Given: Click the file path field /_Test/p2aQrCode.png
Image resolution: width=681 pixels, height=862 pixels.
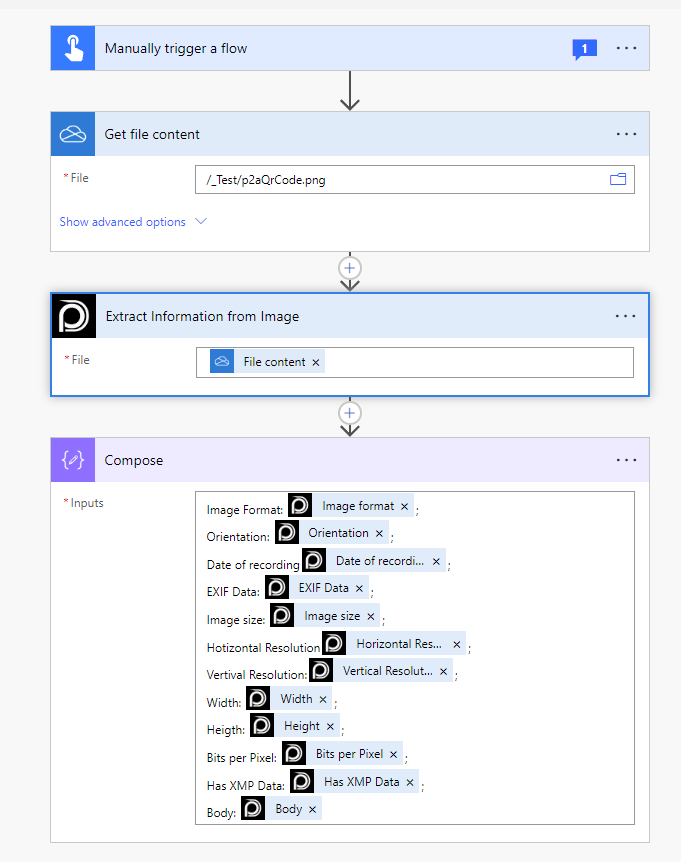Looking at the screenshot, I should [x=400, y=179].
